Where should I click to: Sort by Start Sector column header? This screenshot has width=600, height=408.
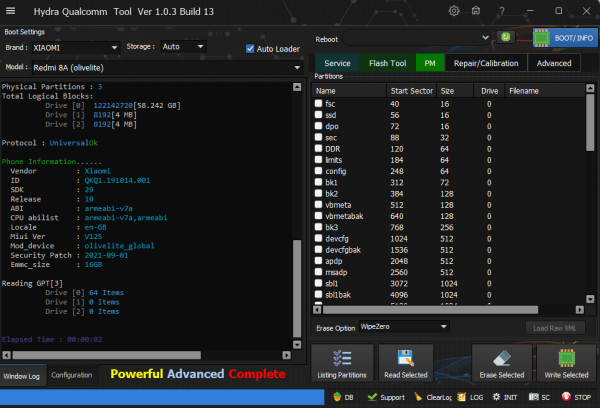411,91
